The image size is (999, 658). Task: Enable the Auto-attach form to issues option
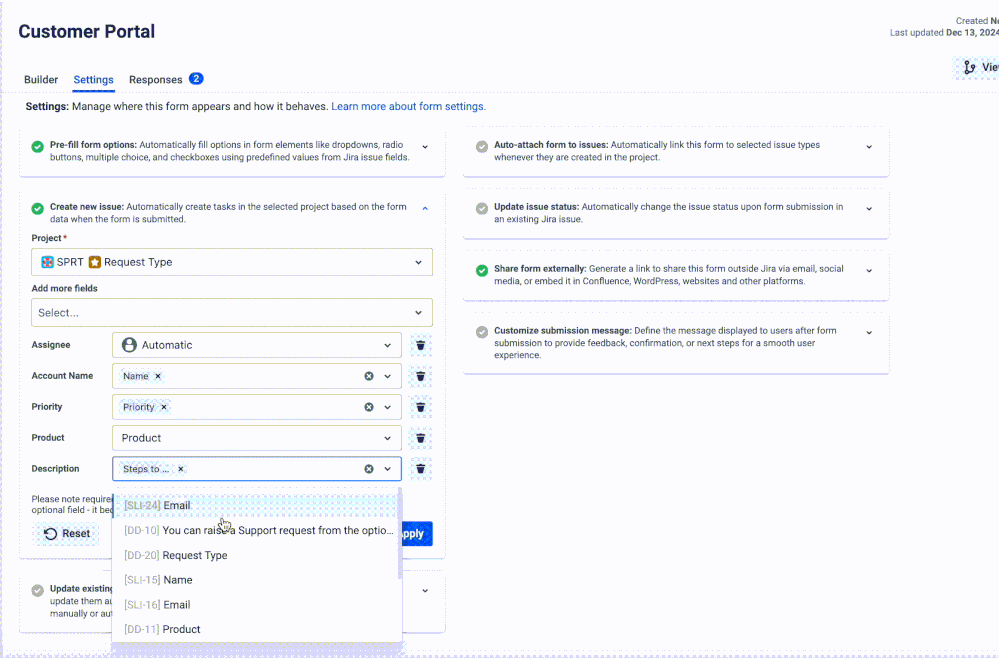point(481,146)
